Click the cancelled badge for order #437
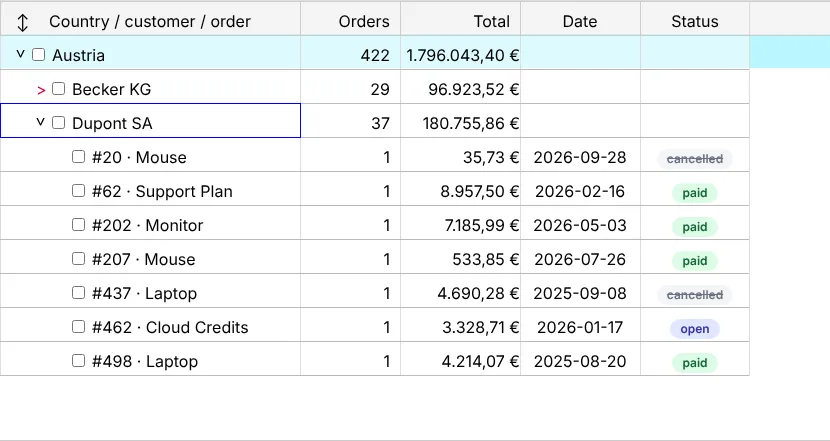The image size is (830, 441). tap(694, 295)
